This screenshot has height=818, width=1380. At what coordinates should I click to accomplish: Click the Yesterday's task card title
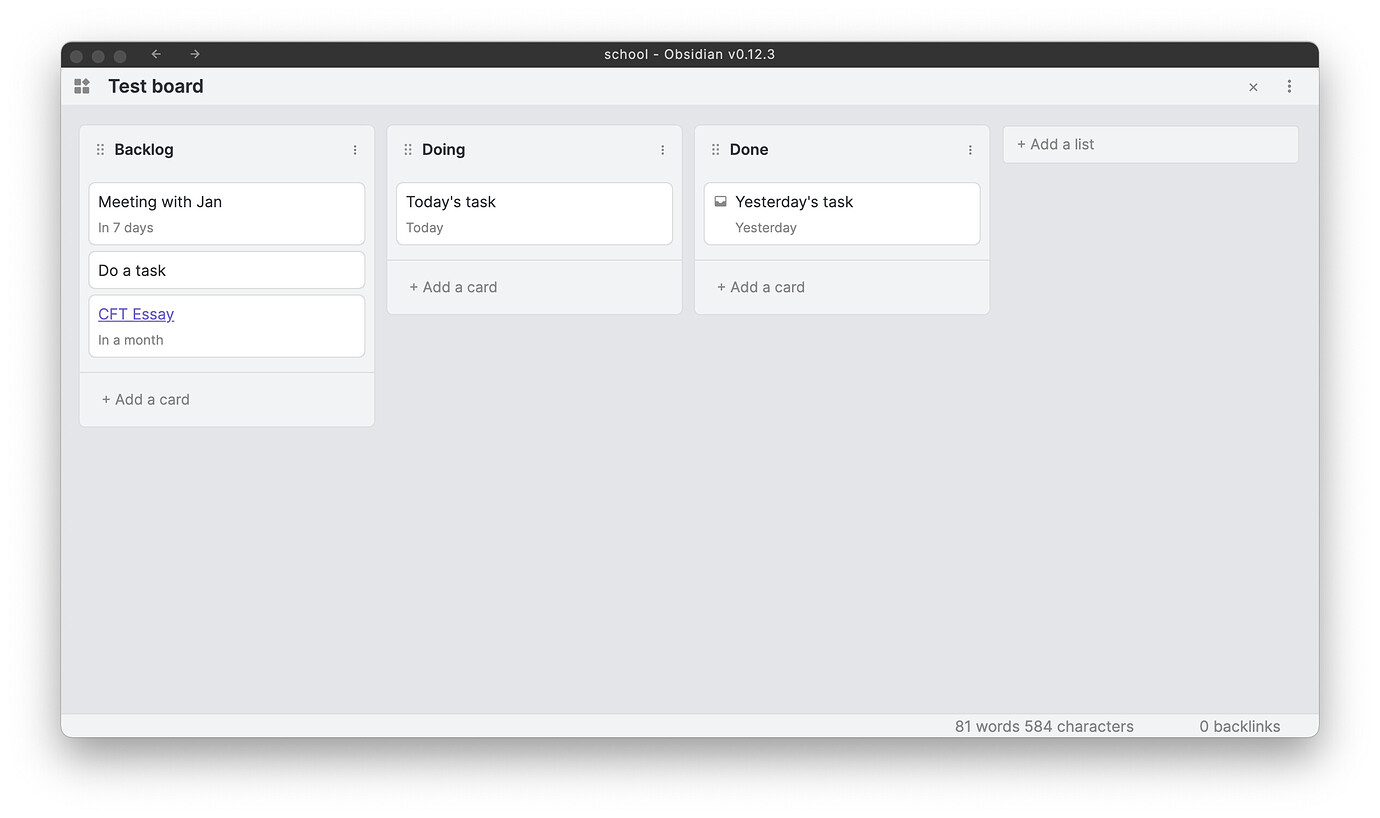(x=794, y=202)
